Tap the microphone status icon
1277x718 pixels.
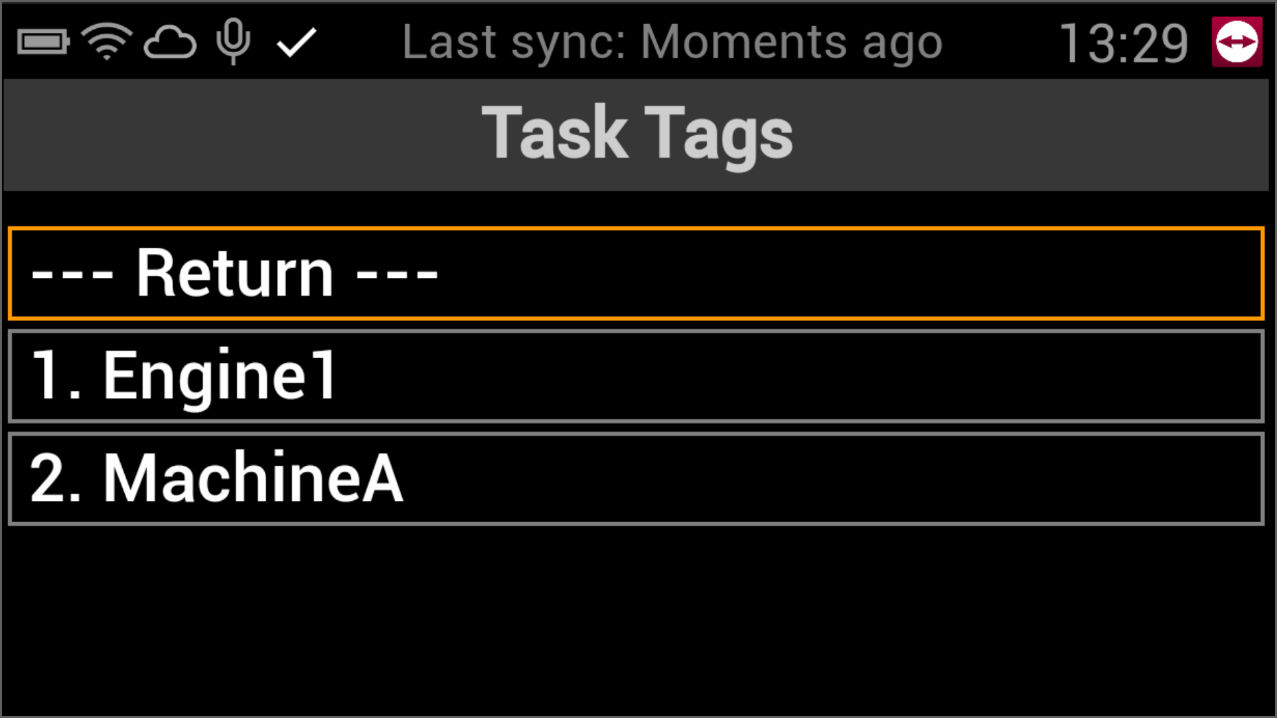[234, 43]
